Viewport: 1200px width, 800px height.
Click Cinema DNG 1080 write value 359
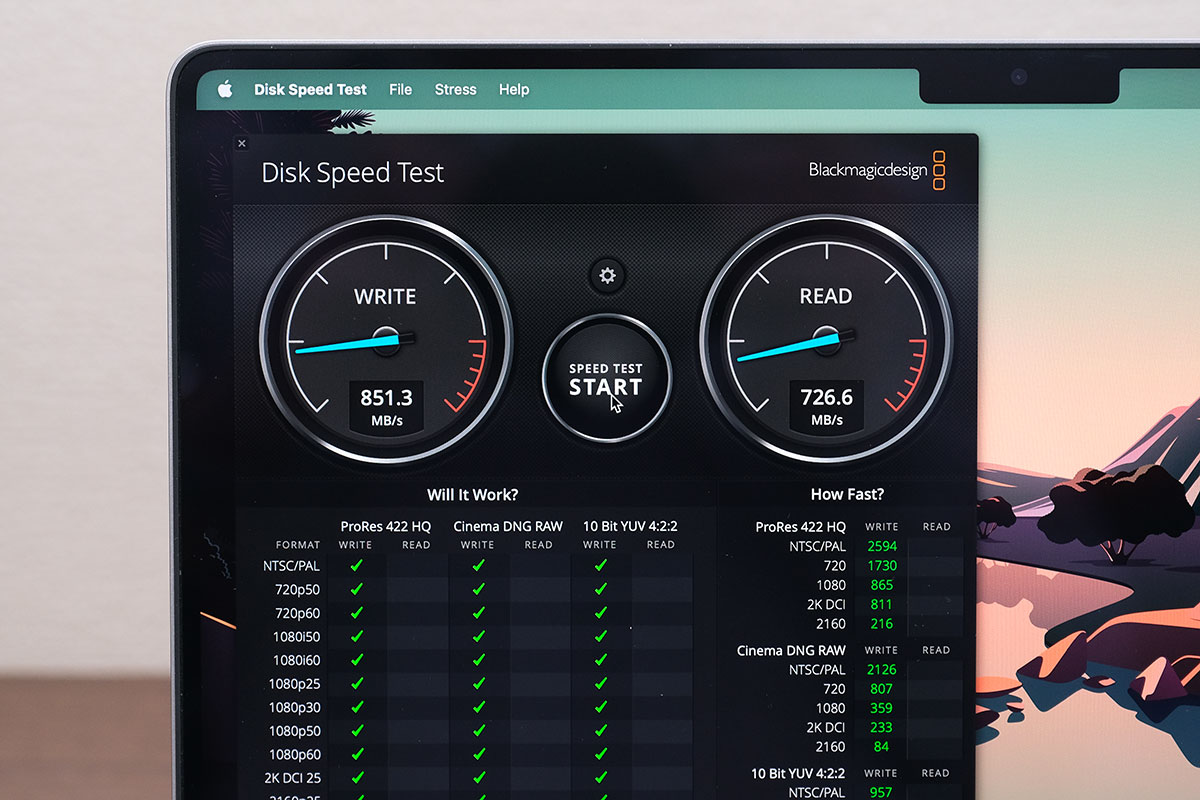point(882,708)
